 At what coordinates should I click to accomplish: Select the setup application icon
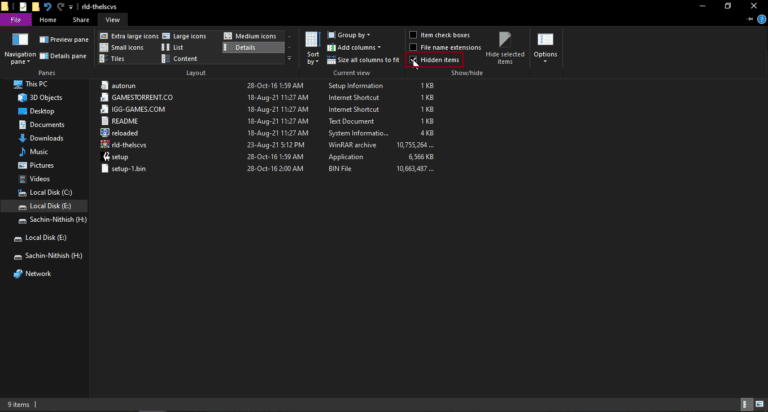(105, 157)
